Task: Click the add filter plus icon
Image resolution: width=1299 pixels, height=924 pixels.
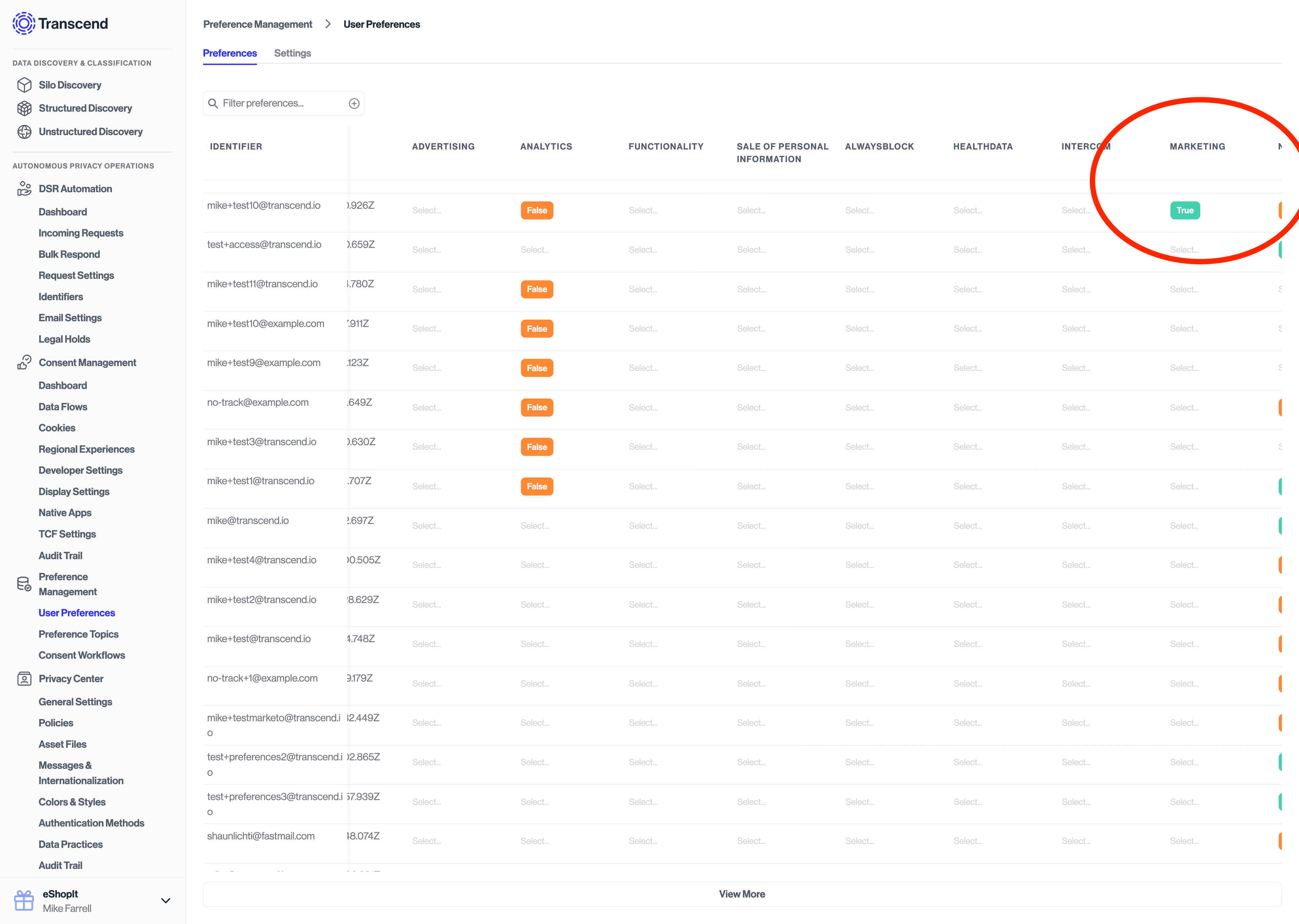Action: [354, 103]
